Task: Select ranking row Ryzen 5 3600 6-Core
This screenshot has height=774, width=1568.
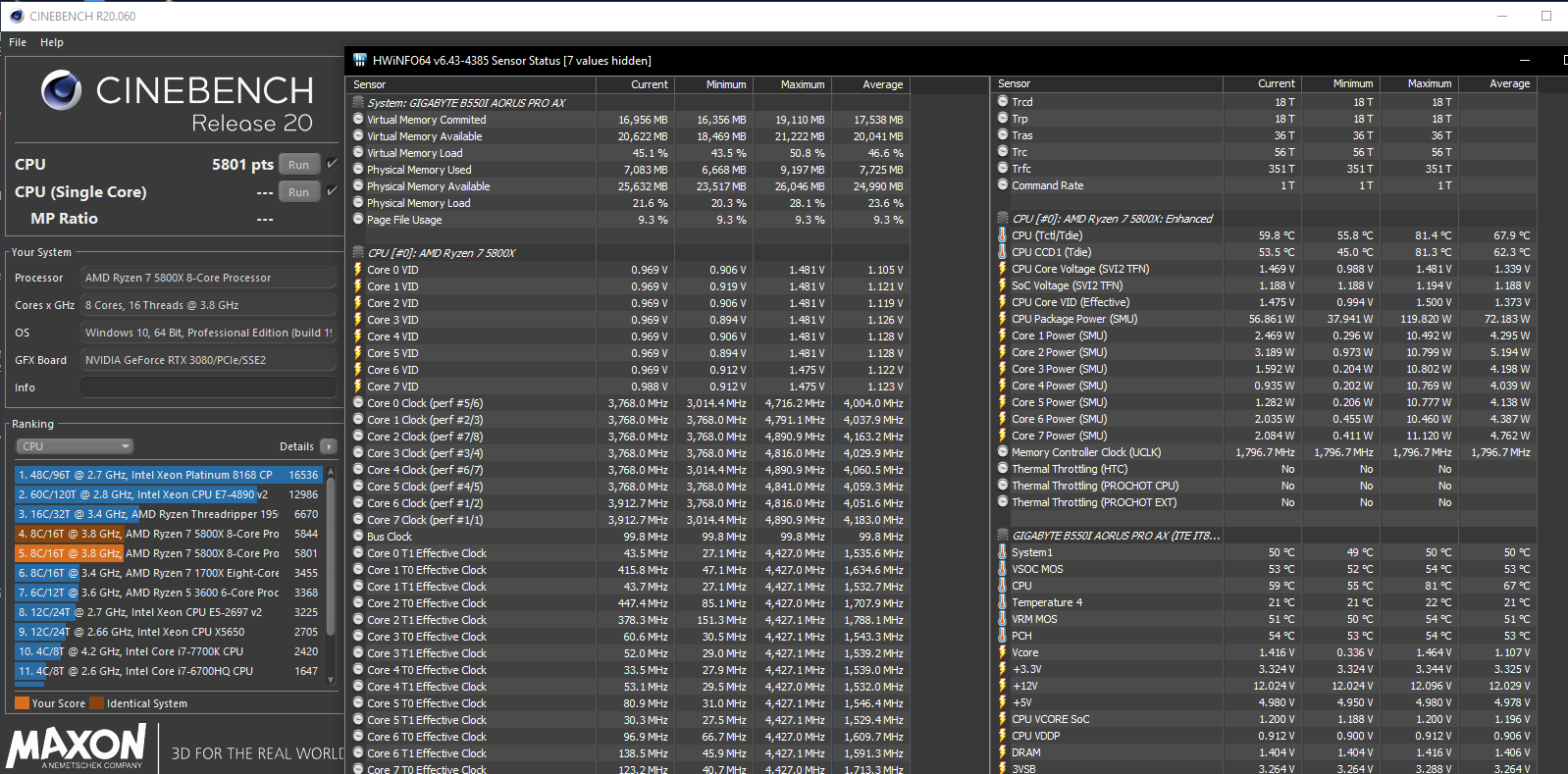Action: (168, 593)
